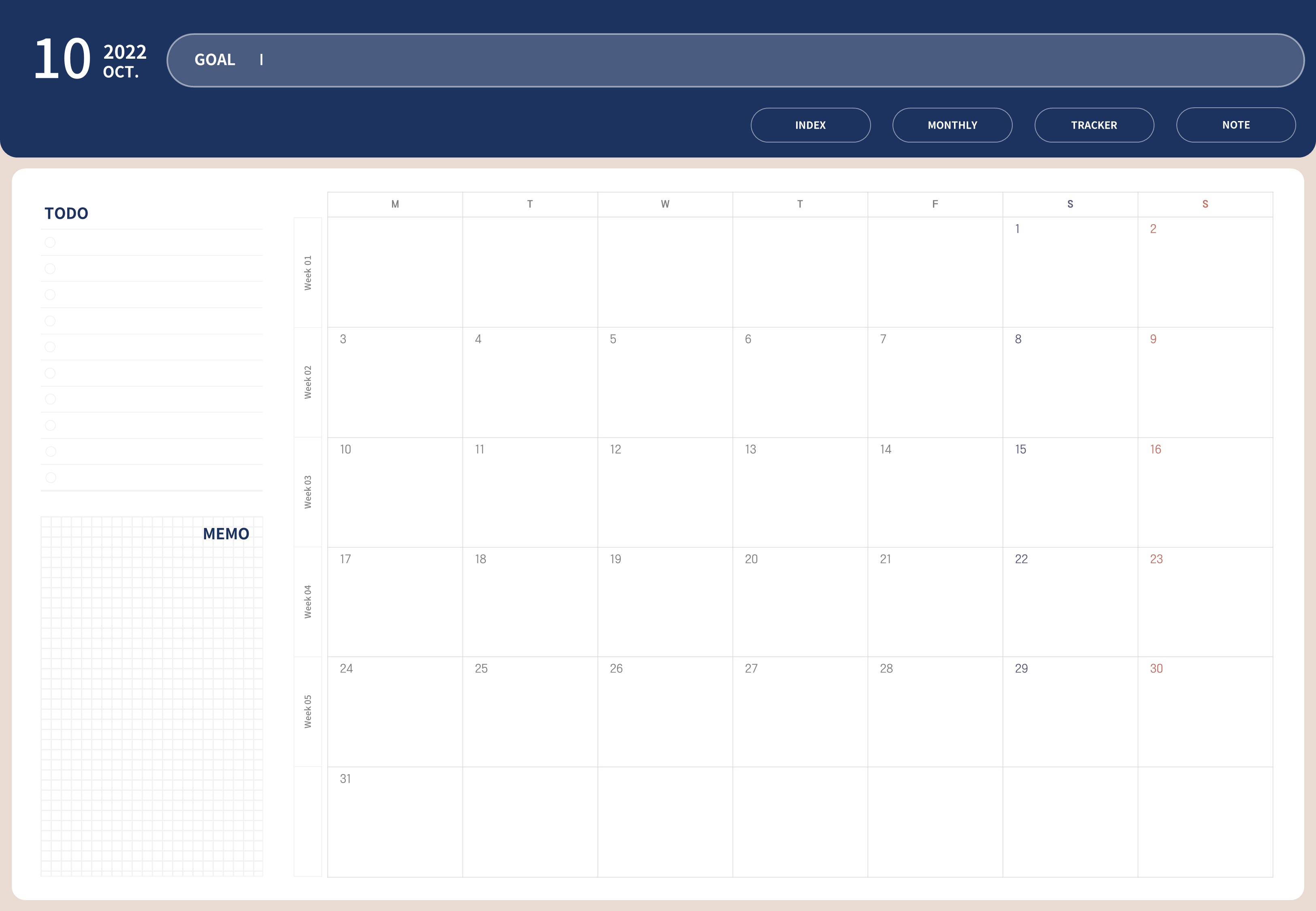Select day 3 in the calendar
The width and height of the screenshot is (1316, 911).
click(x=395, y=383)
